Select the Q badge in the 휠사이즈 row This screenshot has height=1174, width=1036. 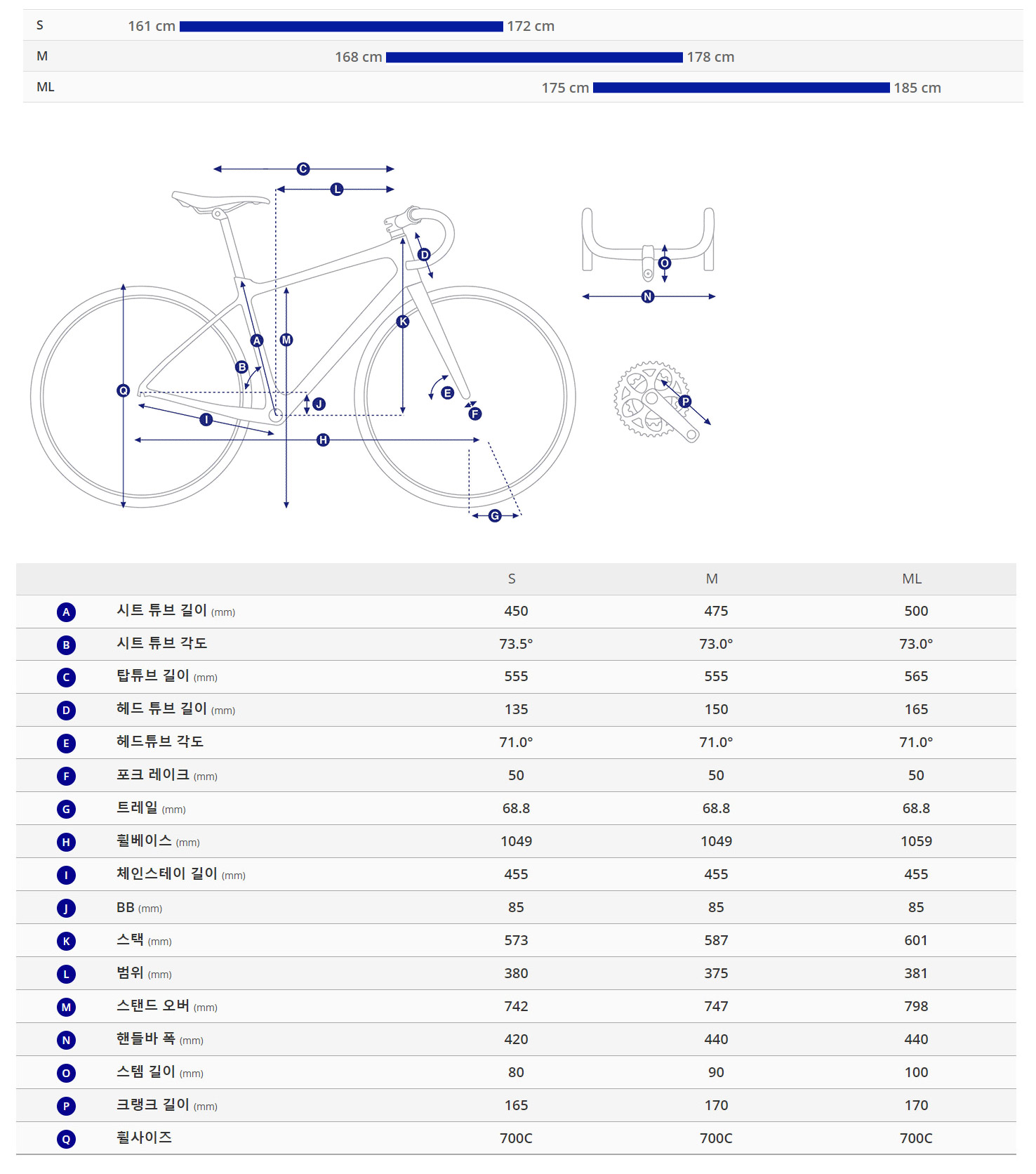(x=66, y=1139)
